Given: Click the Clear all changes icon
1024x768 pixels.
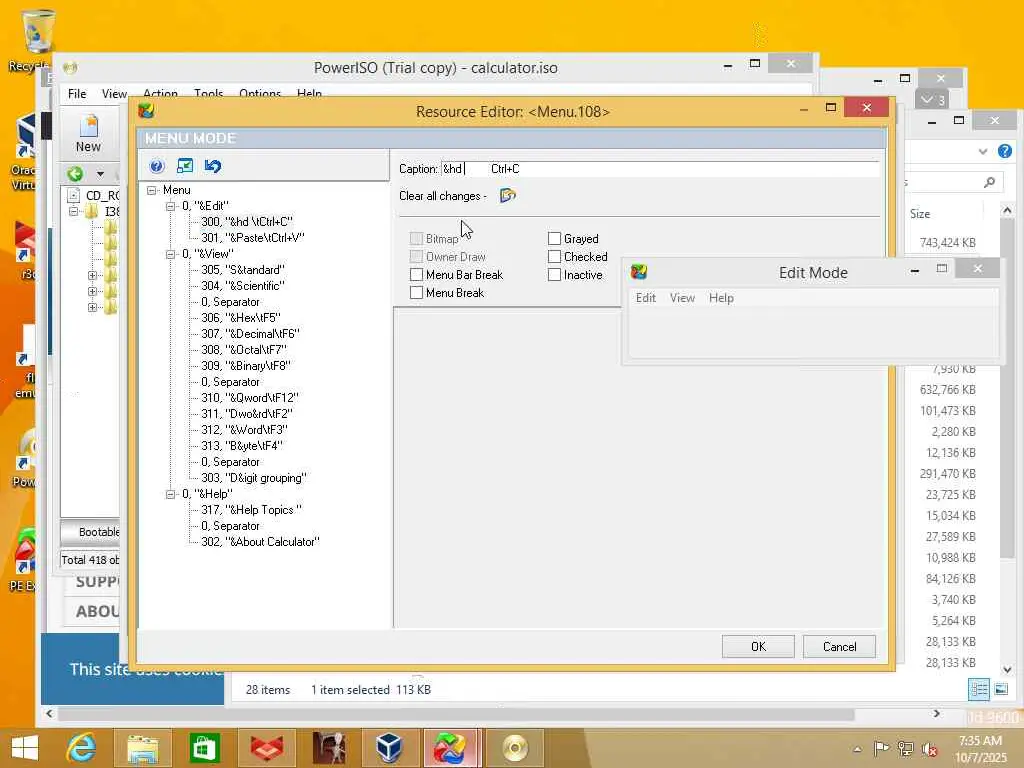Looking at the screenshot, I should 507,195.
